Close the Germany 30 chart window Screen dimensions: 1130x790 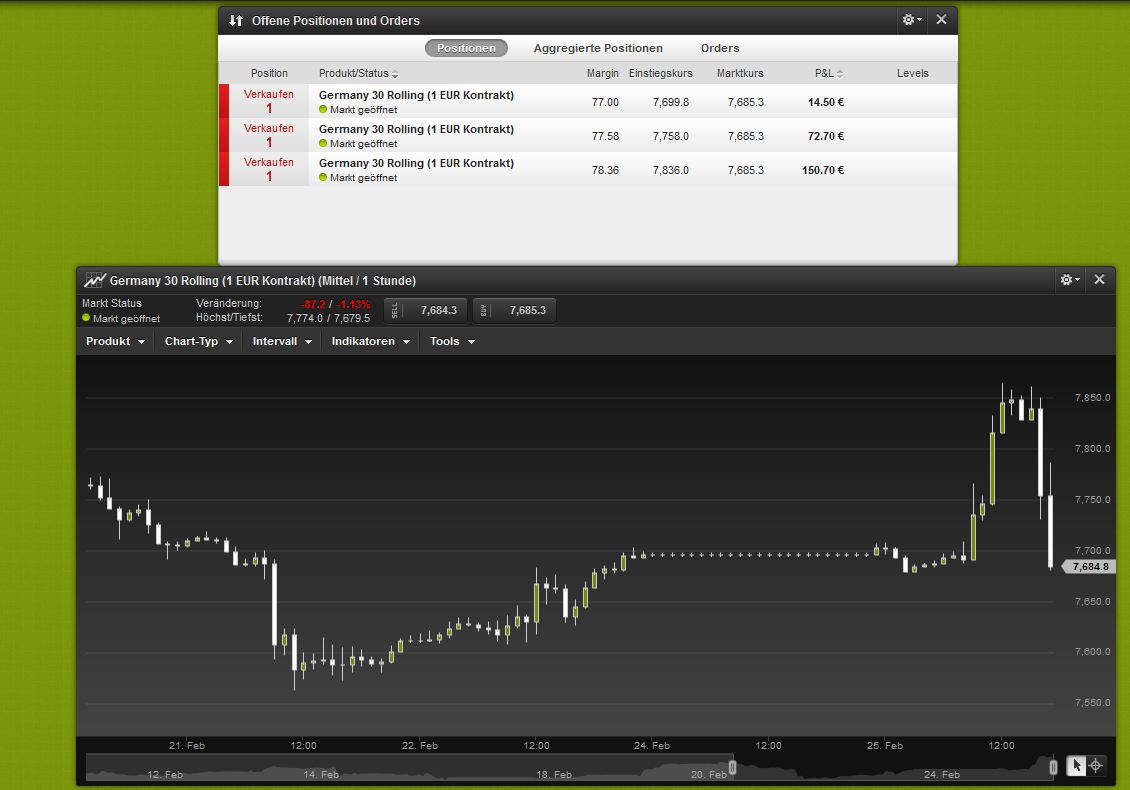pos(1099,280)
